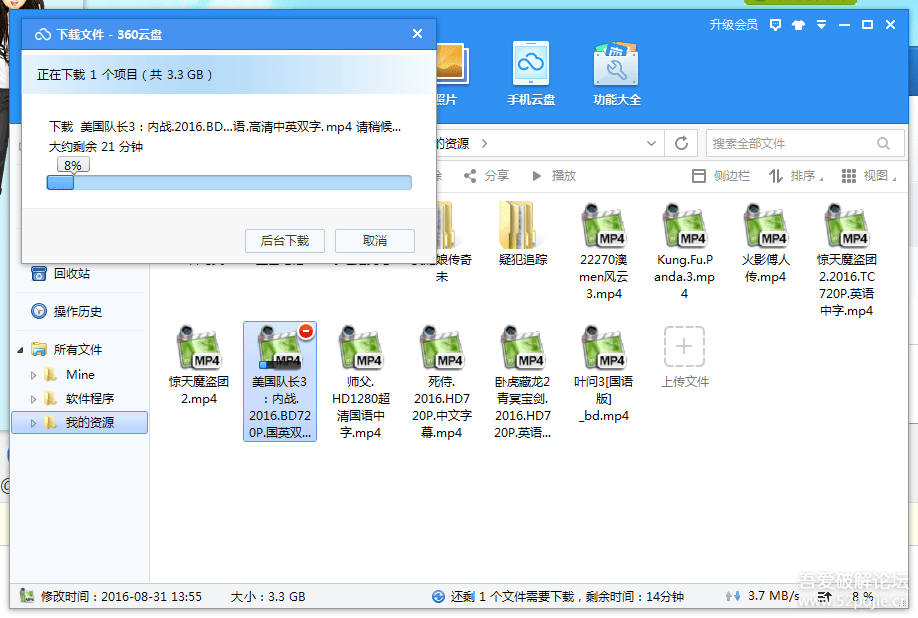Open the 排序 sort dropdown
918x618 pixels.
click(796, 176)
